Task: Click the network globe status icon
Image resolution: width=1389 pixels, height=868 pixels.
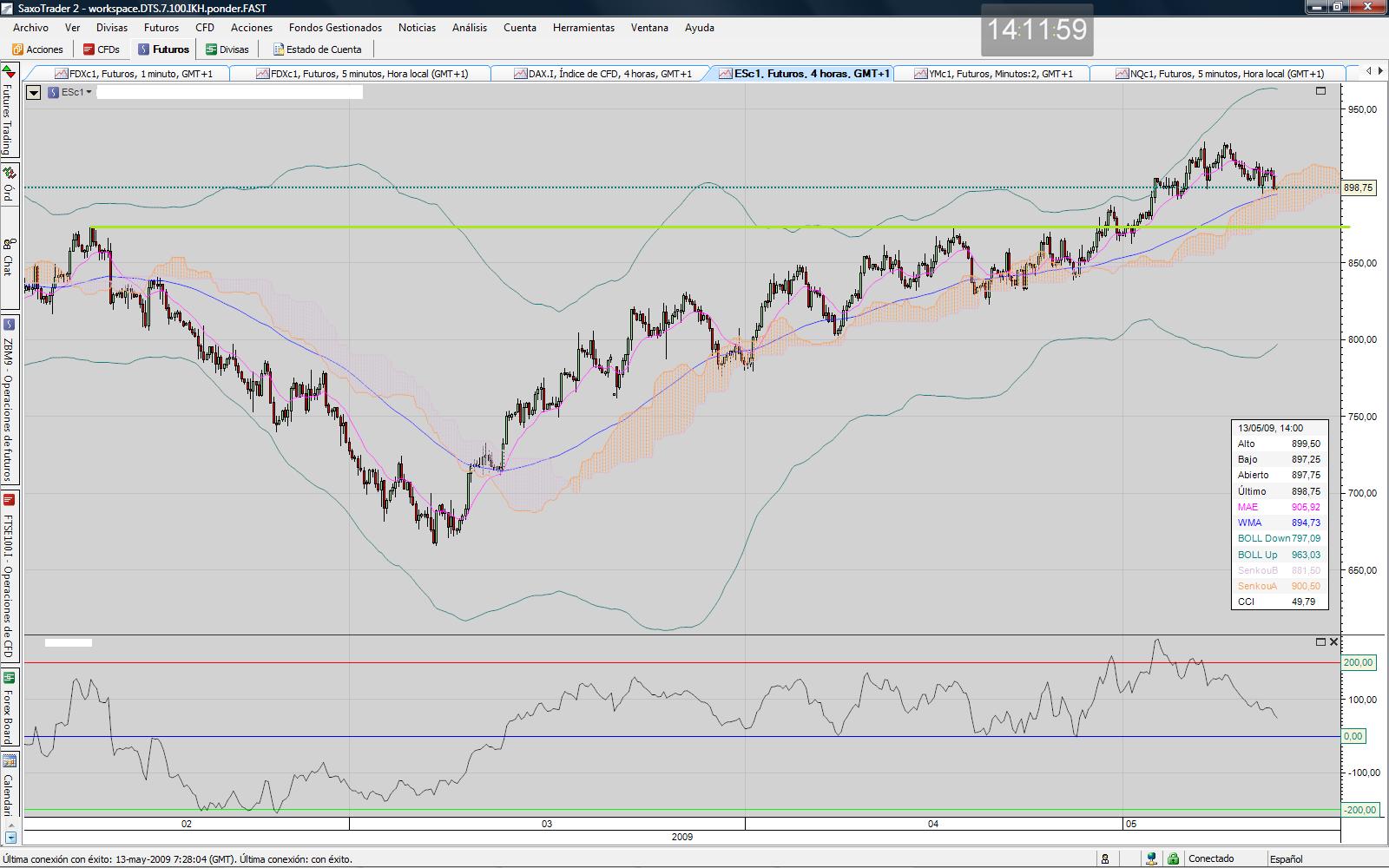Action: pyautogui.click(x=1151, y=859)
